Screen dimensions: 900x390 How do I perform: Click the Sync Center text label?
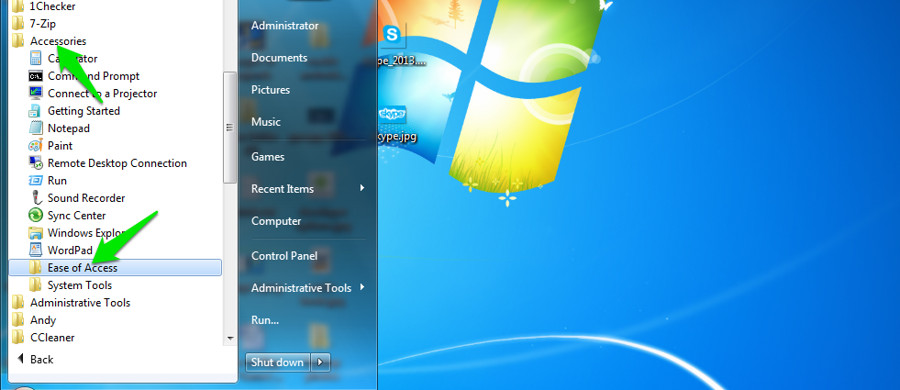[x=77, y=215]
